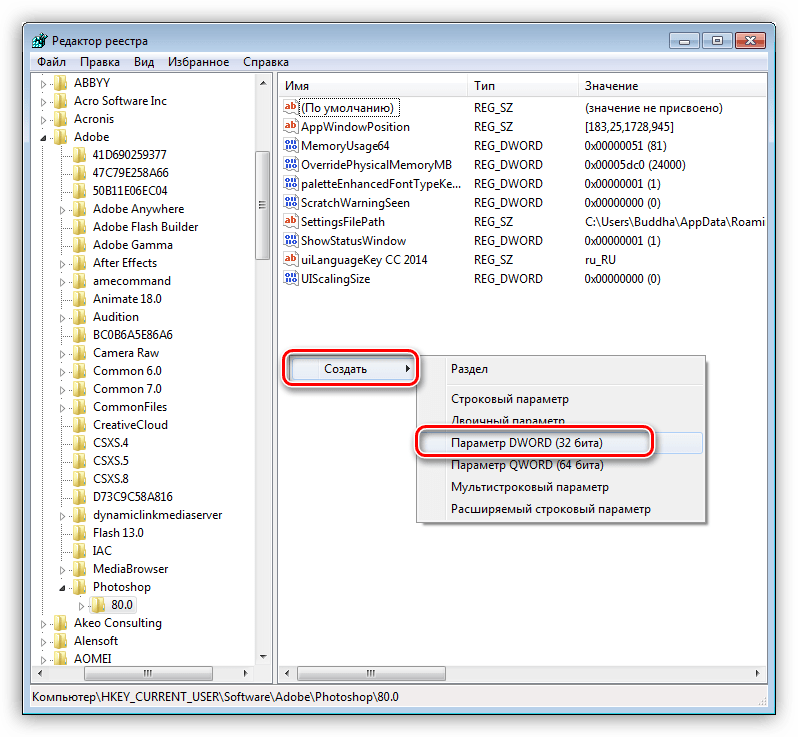Click the After Effects folder icon
This screenshot has width=798, height=737.
coord(79,263)
